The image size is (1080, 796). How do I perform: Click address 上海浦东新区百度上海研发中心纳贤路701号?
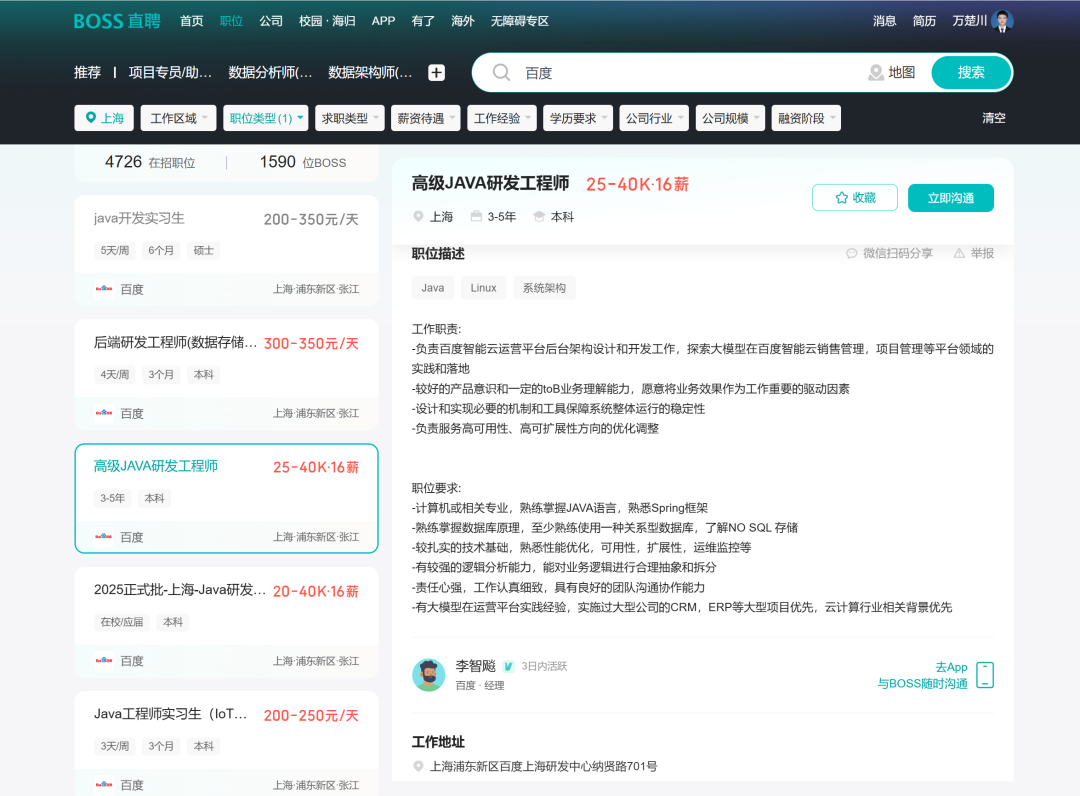click(x=543, y=766)
